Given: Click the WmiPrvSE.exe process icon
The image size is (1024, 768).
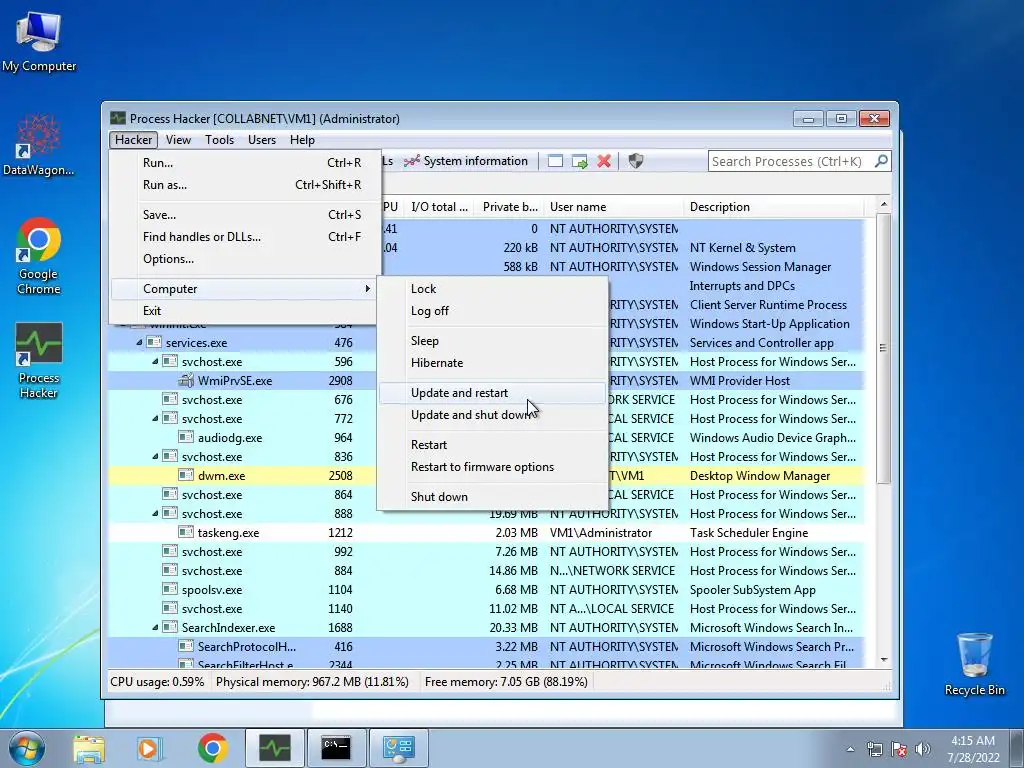Looking at the screenshot, I should 186,380.
